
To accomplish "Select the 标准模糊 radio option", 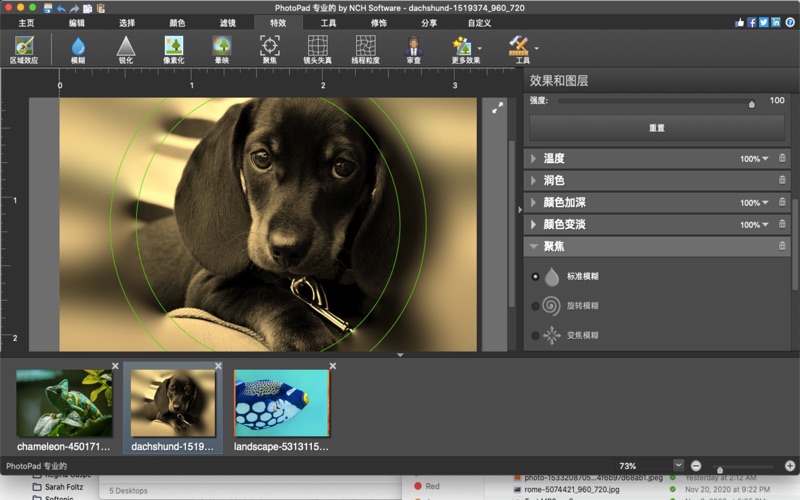I will point(536,276).
